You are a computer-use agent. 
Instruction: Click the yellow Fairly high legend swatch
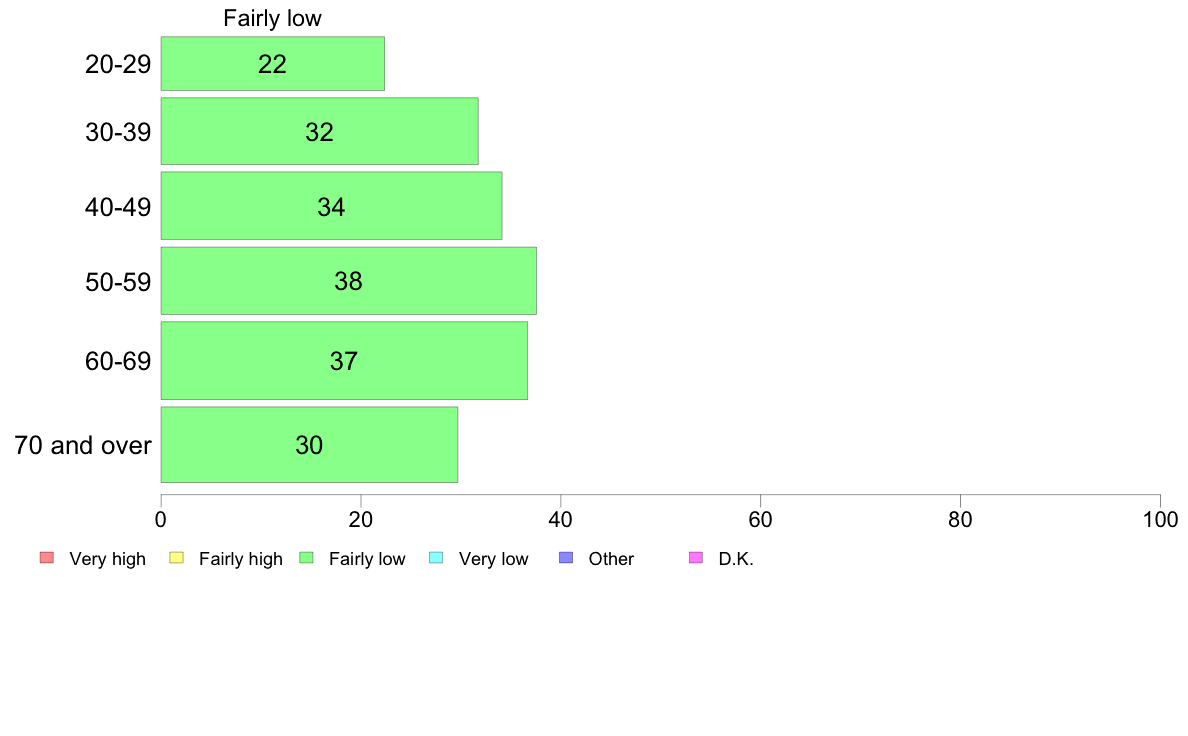[177, 558]
